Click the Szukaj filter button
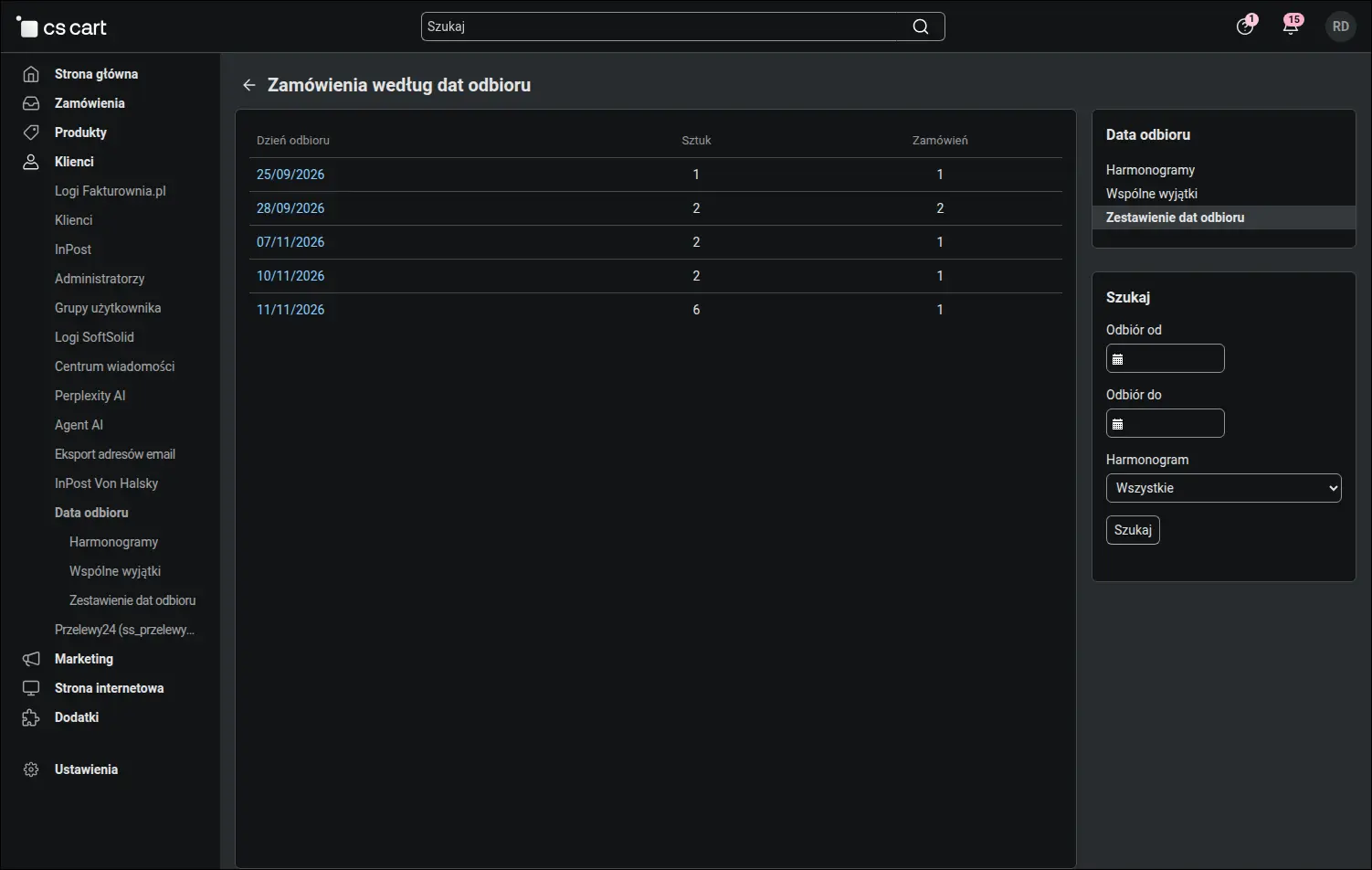 1133,530
